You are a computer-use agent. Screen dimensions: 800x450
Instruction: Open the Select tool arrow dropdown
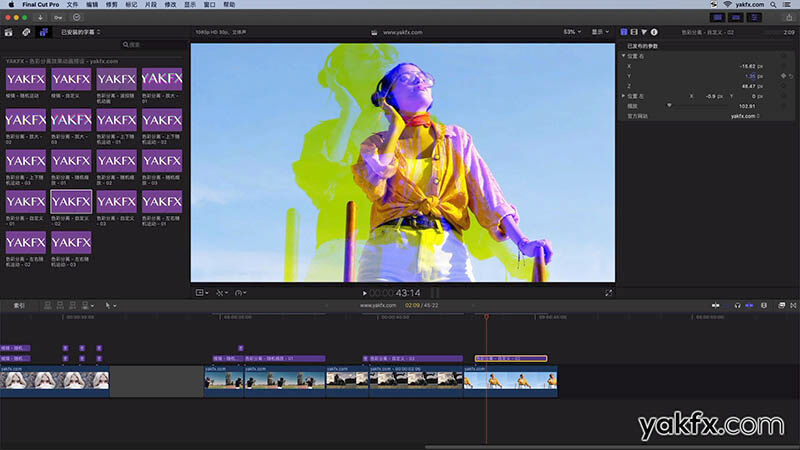[x=110, y=306]
